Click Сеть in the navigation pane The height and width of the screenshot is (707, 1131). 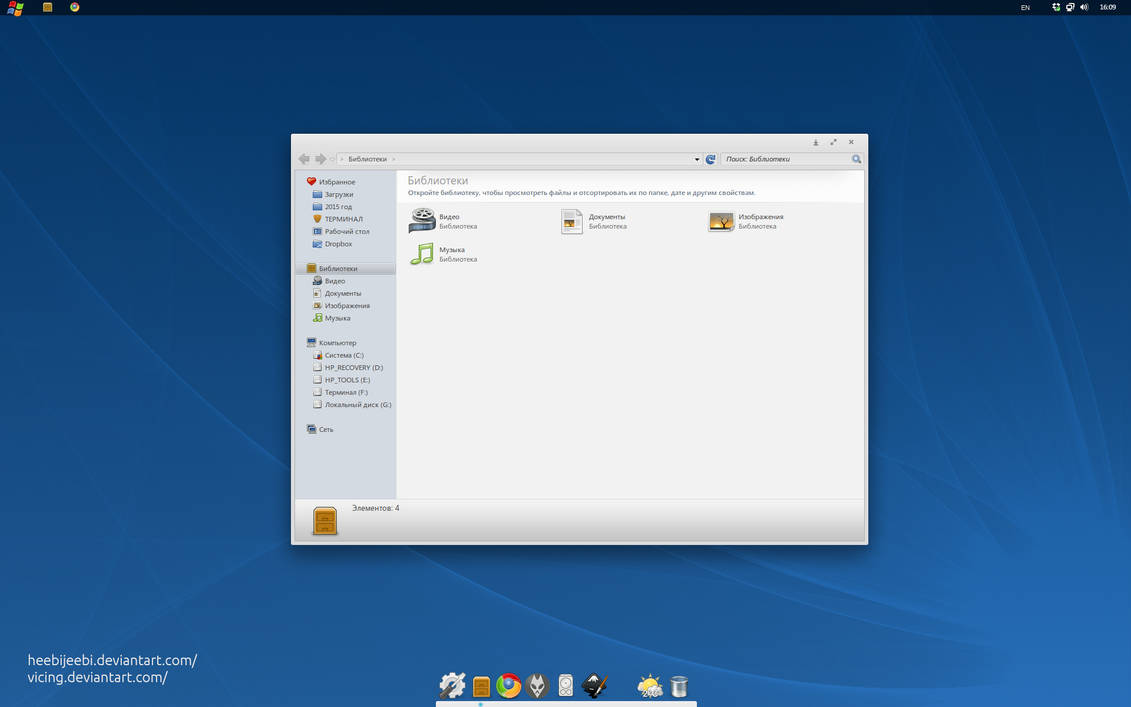tap(326, 429)
